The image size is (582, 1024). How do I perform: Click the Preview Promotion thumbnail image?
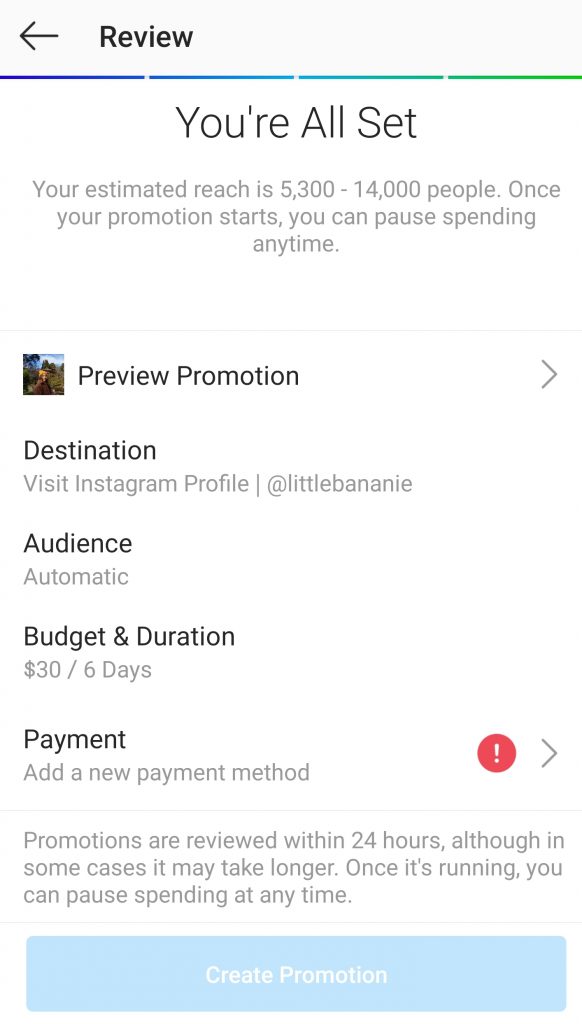tap(42, 374)
